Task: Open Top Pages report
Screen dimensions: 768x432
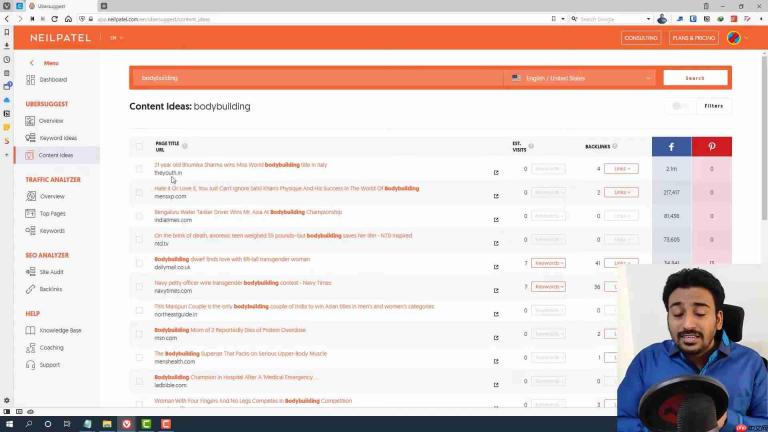Action: (46, 214)
